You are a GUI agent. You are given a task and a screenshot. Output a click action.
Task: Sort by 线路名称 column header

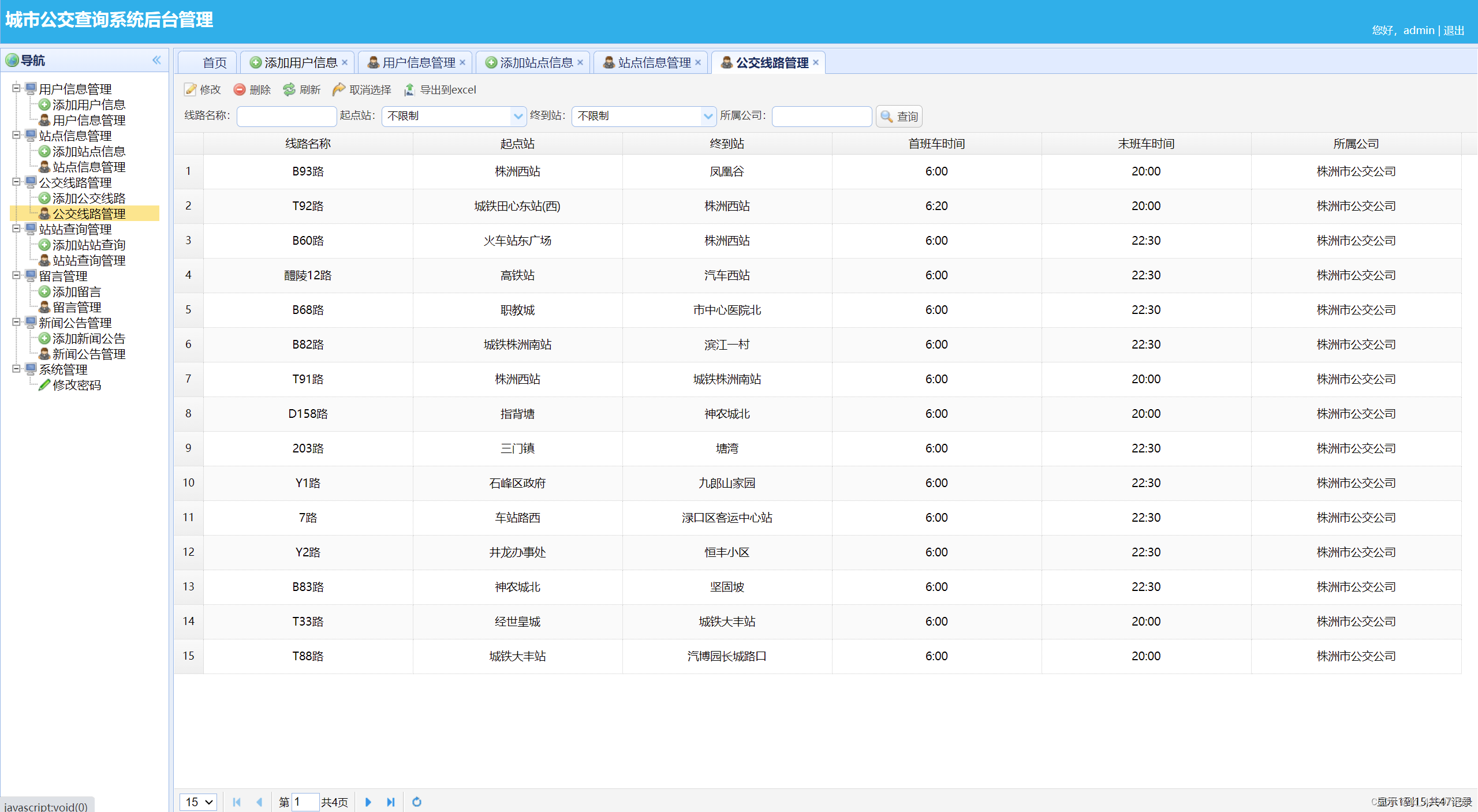pyautogui.click(x=308, y=144)
